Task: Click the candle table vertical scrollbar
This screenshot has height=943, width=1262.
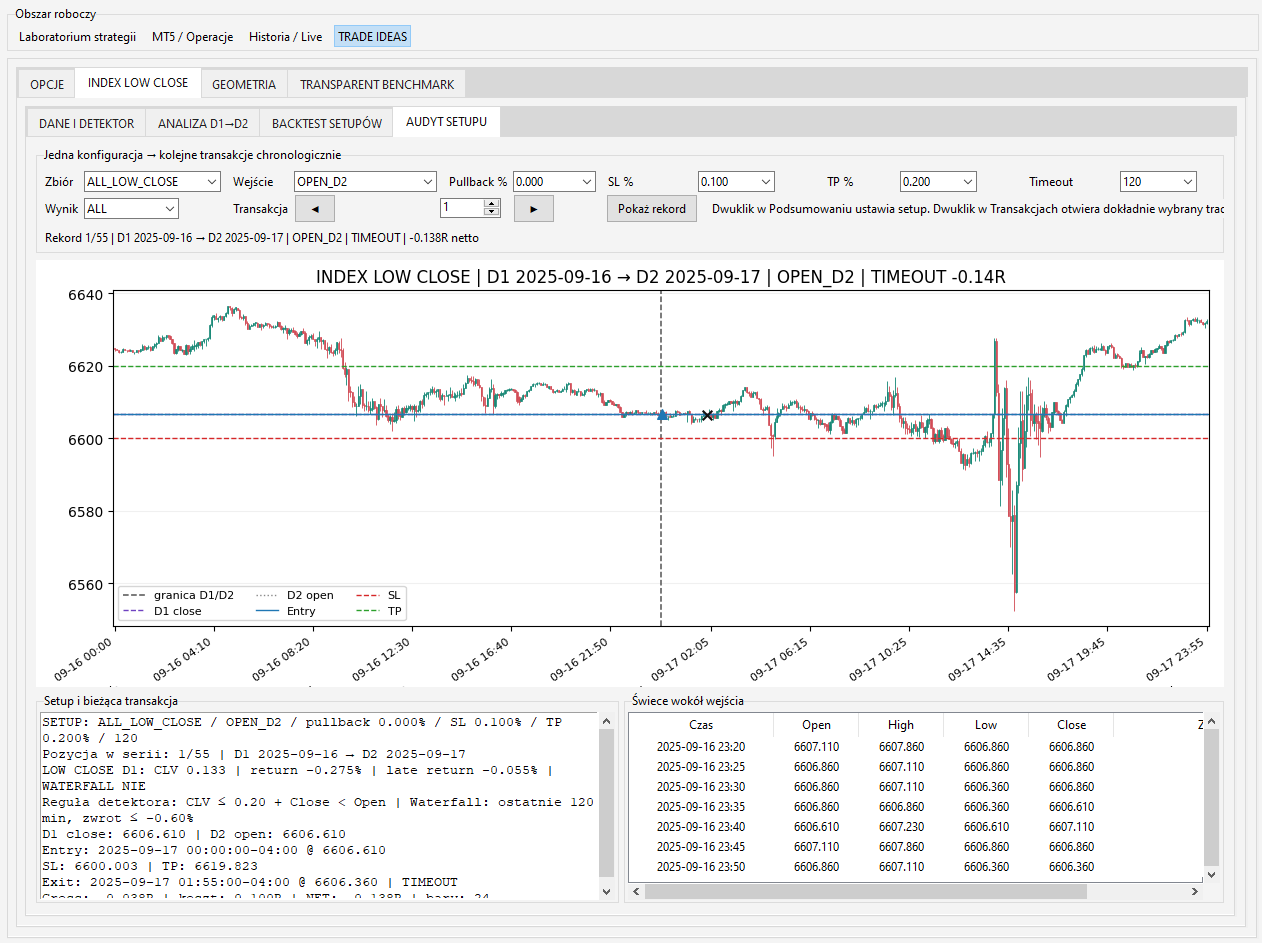Action: coord(1212,797)
